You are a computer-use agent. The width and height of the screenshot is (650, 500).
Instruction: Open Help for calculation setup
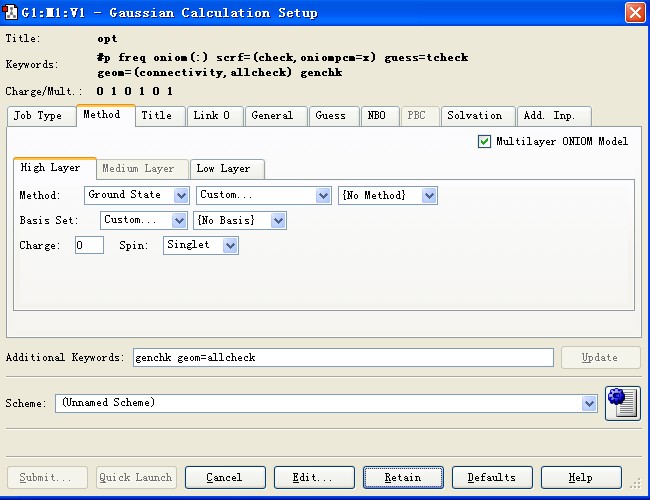point(581,478)
